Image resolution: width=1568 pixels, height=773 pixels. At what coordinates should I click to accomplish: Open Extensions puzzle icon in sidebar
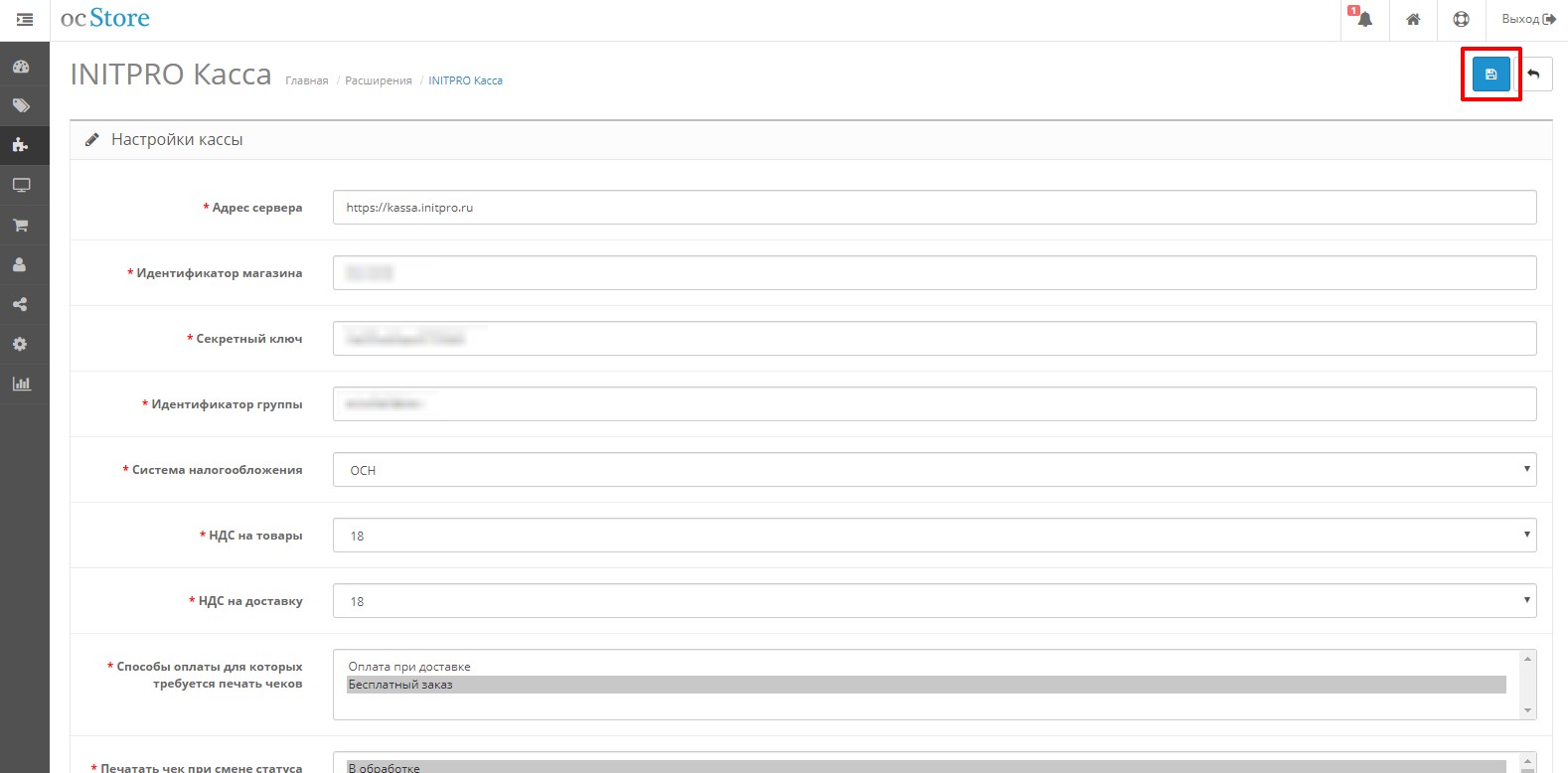(x=21, y=145)
